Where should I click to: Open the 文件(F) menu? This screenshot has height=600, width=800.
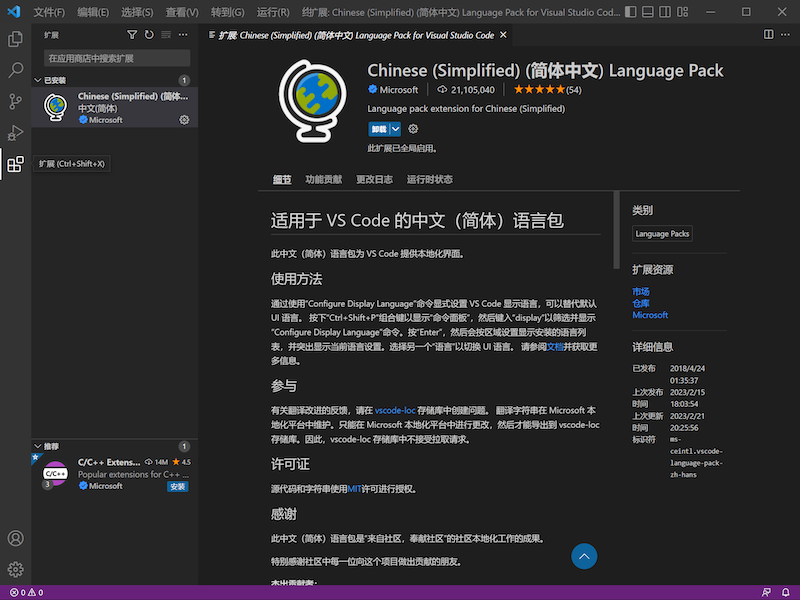[x=48, y=12]
